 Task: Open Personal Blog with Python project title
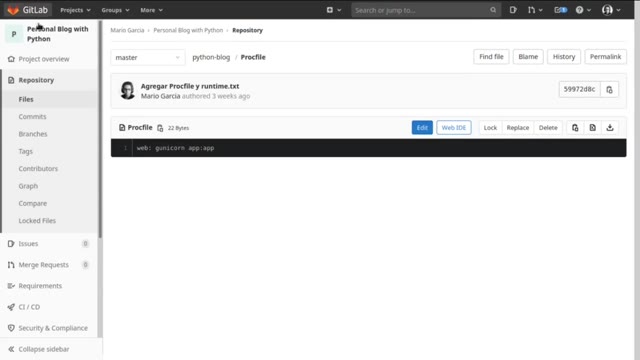58,34
